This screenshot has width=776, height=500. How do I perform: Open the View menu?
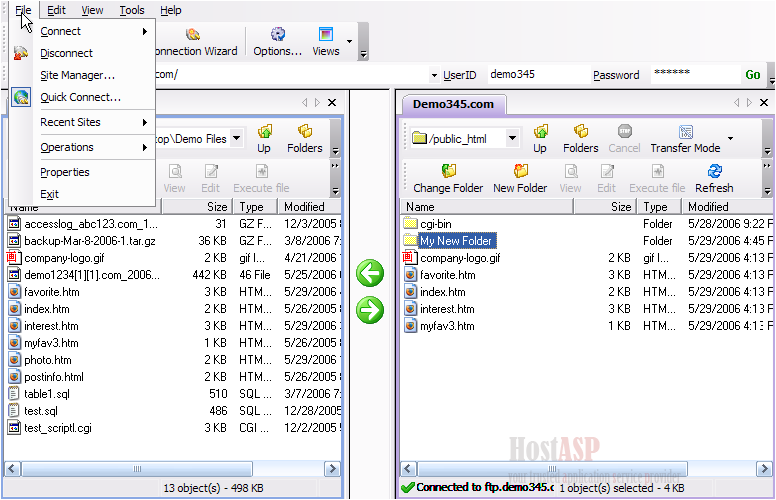92,10
